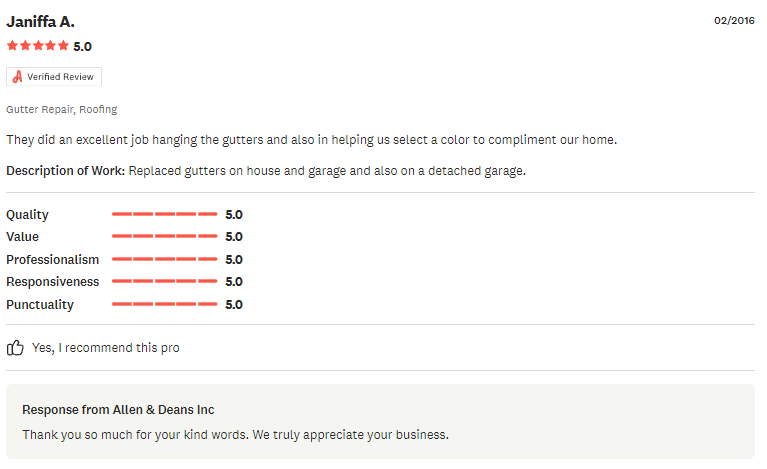Image resolution: width=767 pixels, height=469 pixels.
Task: Click the thumbs-up recommend icon
Action: click(15, 348)
